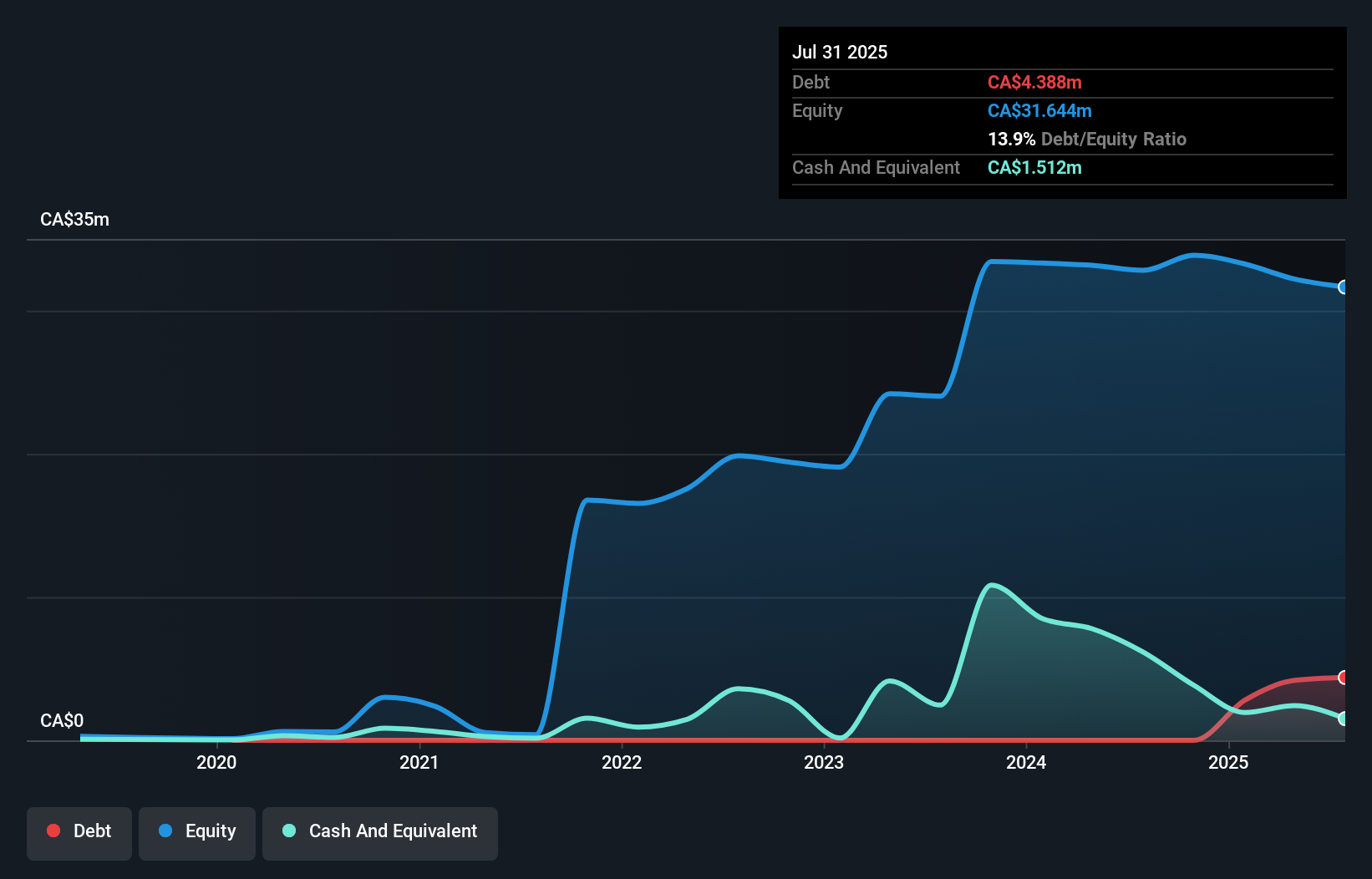Click the CA$1.512m Cash And Equivalent value

pyautogui.click(x=1034, y=167)
